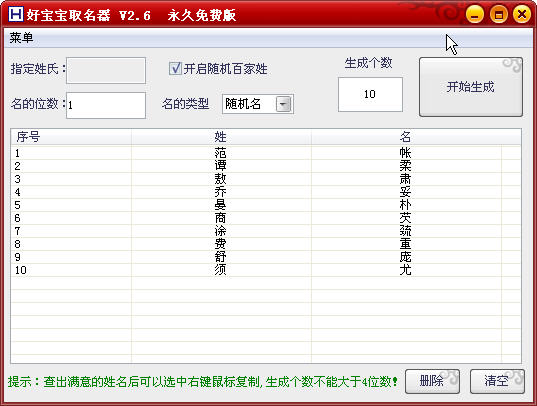Click the 名的位数 input field
537x406 pixels.
pyautogui.click(x=106, y=105)
